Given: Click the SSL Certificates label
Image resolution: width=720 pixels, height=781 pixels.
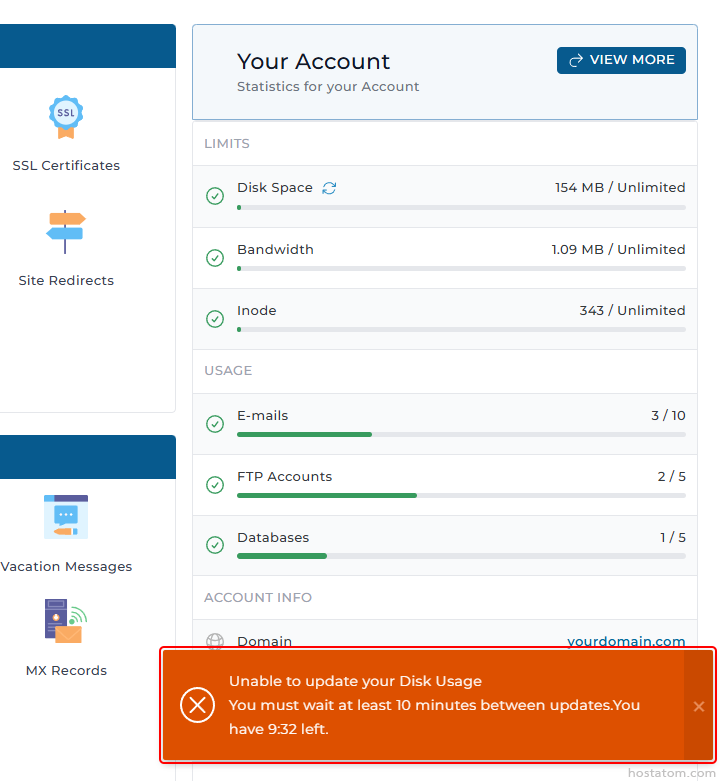Looking at the screenshot, I should 66,165.
